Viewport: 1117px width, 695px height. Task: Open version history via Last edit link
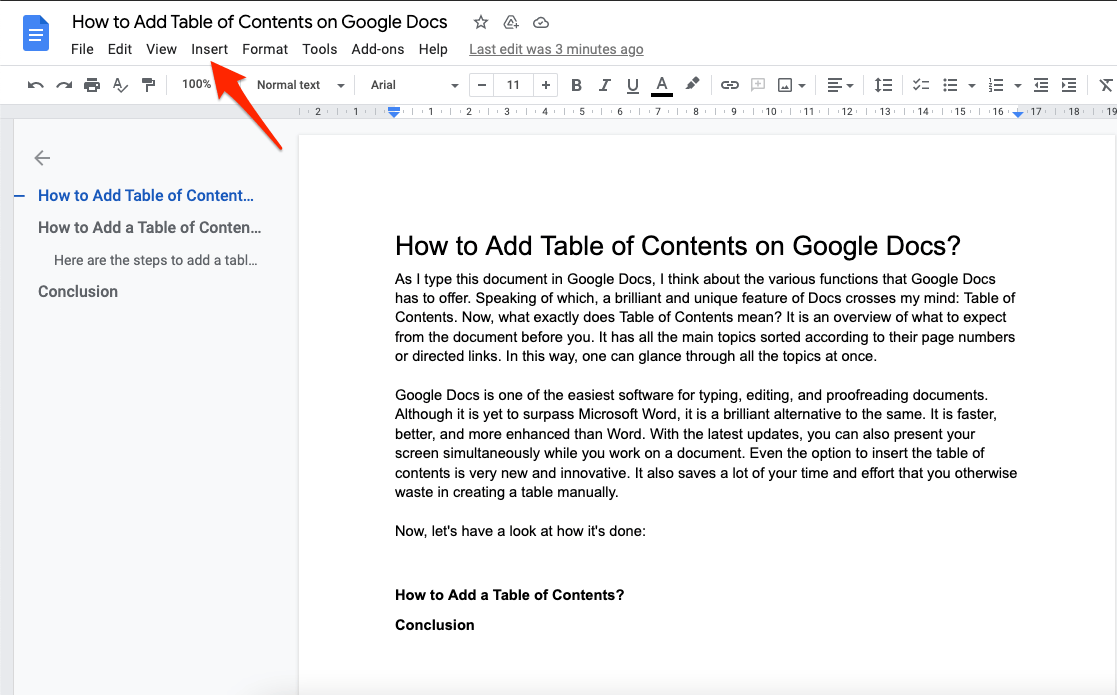(x=556, y=49)
